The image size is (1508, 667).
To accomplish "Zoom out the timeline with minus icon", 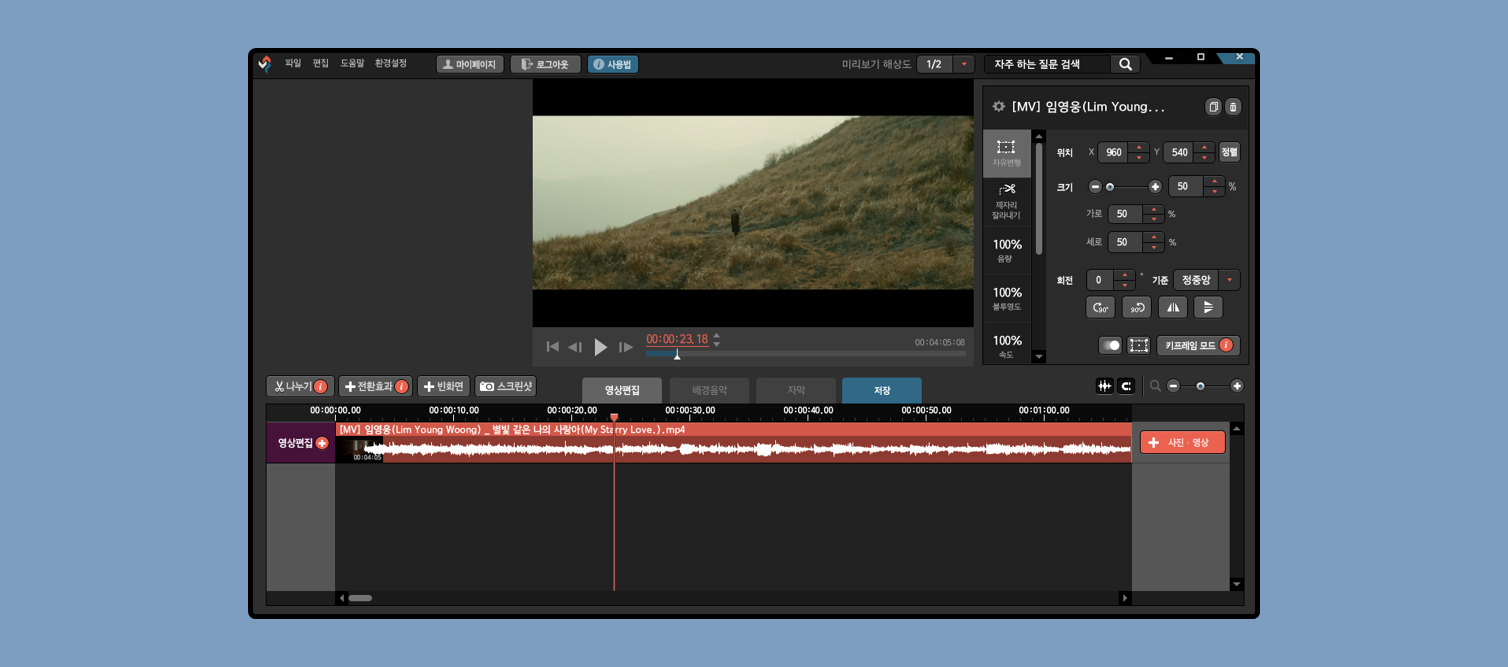I will (x=1173, y=386).
